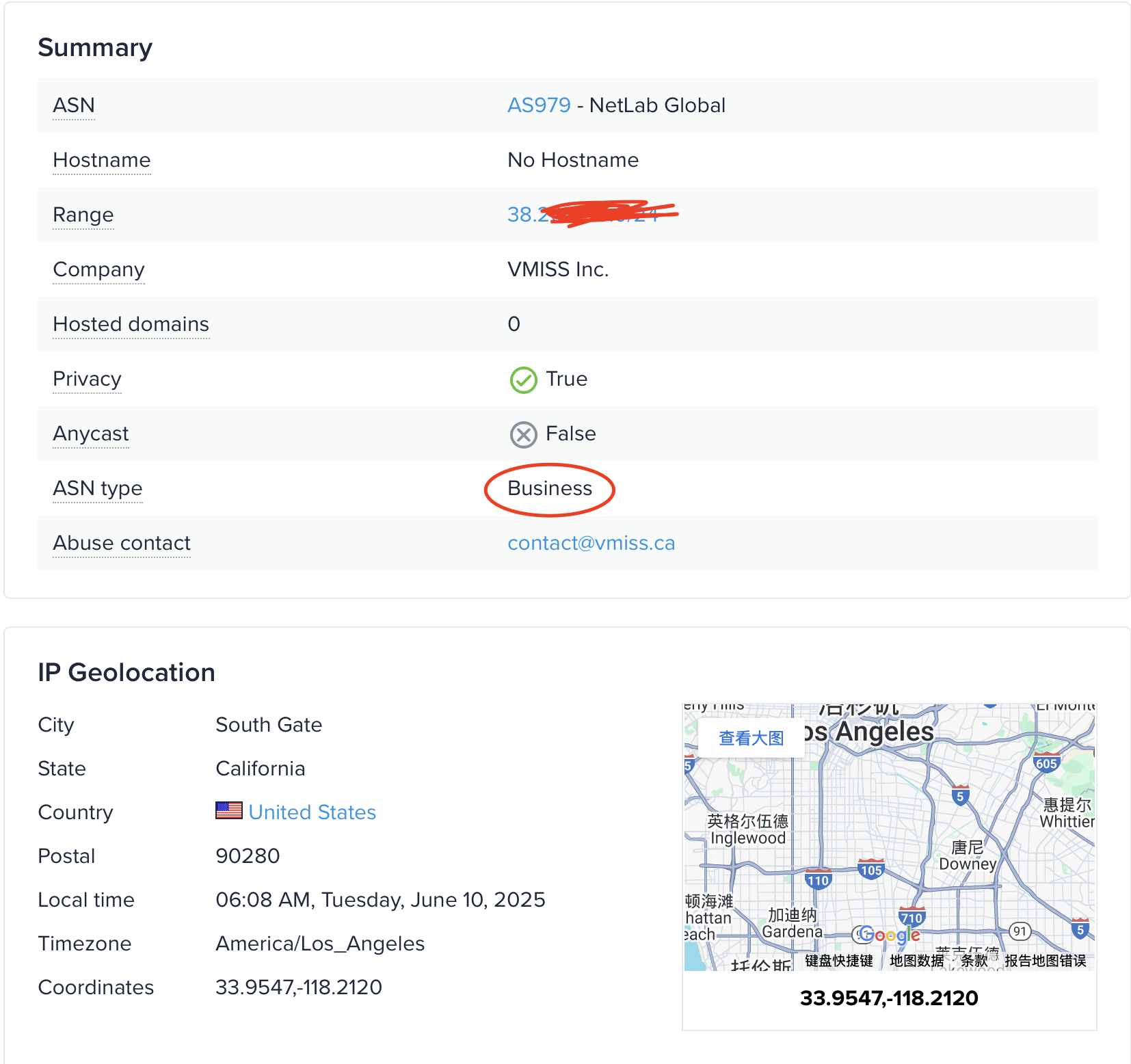The width and height of the screenshot is (1131, 1064).
Task: Click the Abuse contact label
Action: [122, 543]
